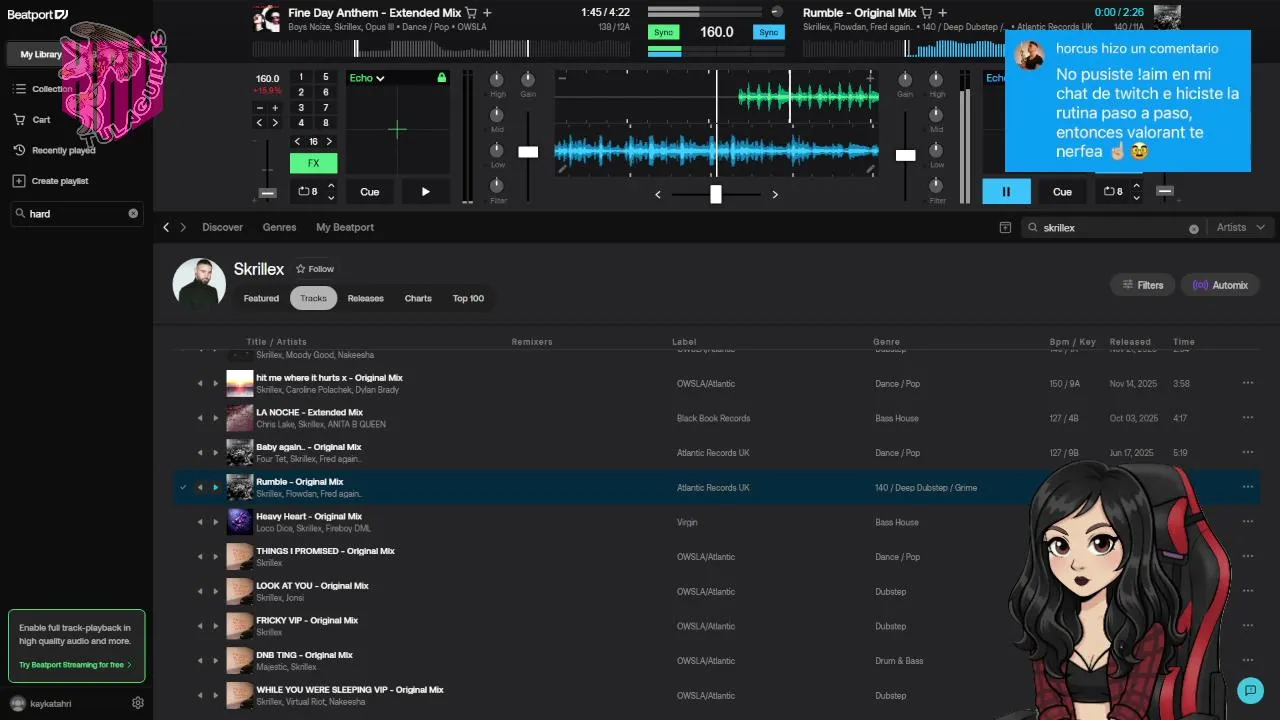Click the left deck Filter knob
Image resolution: width=1280 pixels, height=720 pixels.
point(497,185)
